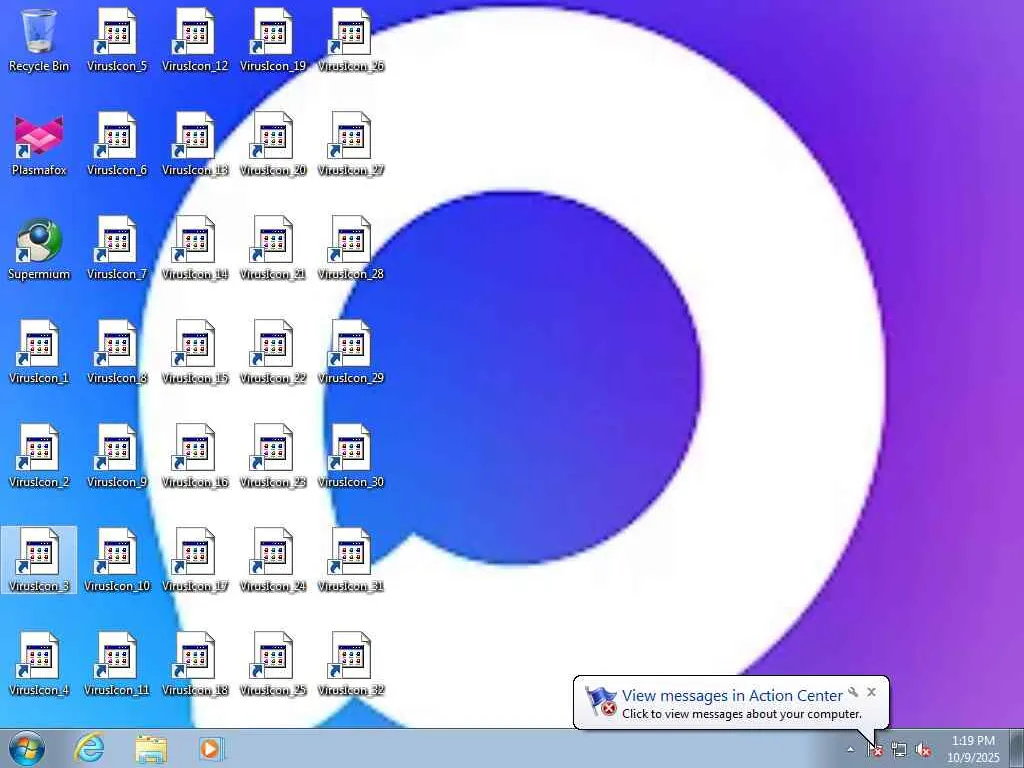This screenshot has height=768, width=1024.
Task: Select the VirusIcon_32 shortcut
Action: 351,664
